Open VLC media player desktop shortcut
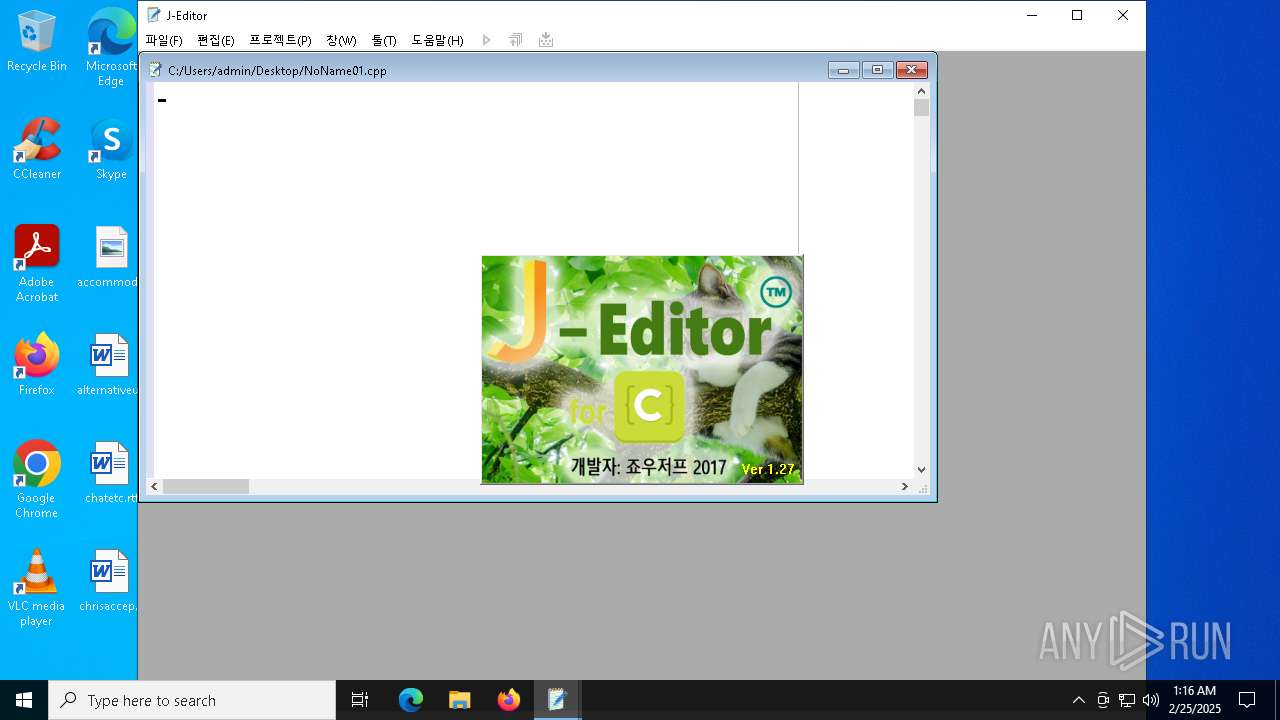This screenshot has width=1280, height=720. click(x=37, y=588)
